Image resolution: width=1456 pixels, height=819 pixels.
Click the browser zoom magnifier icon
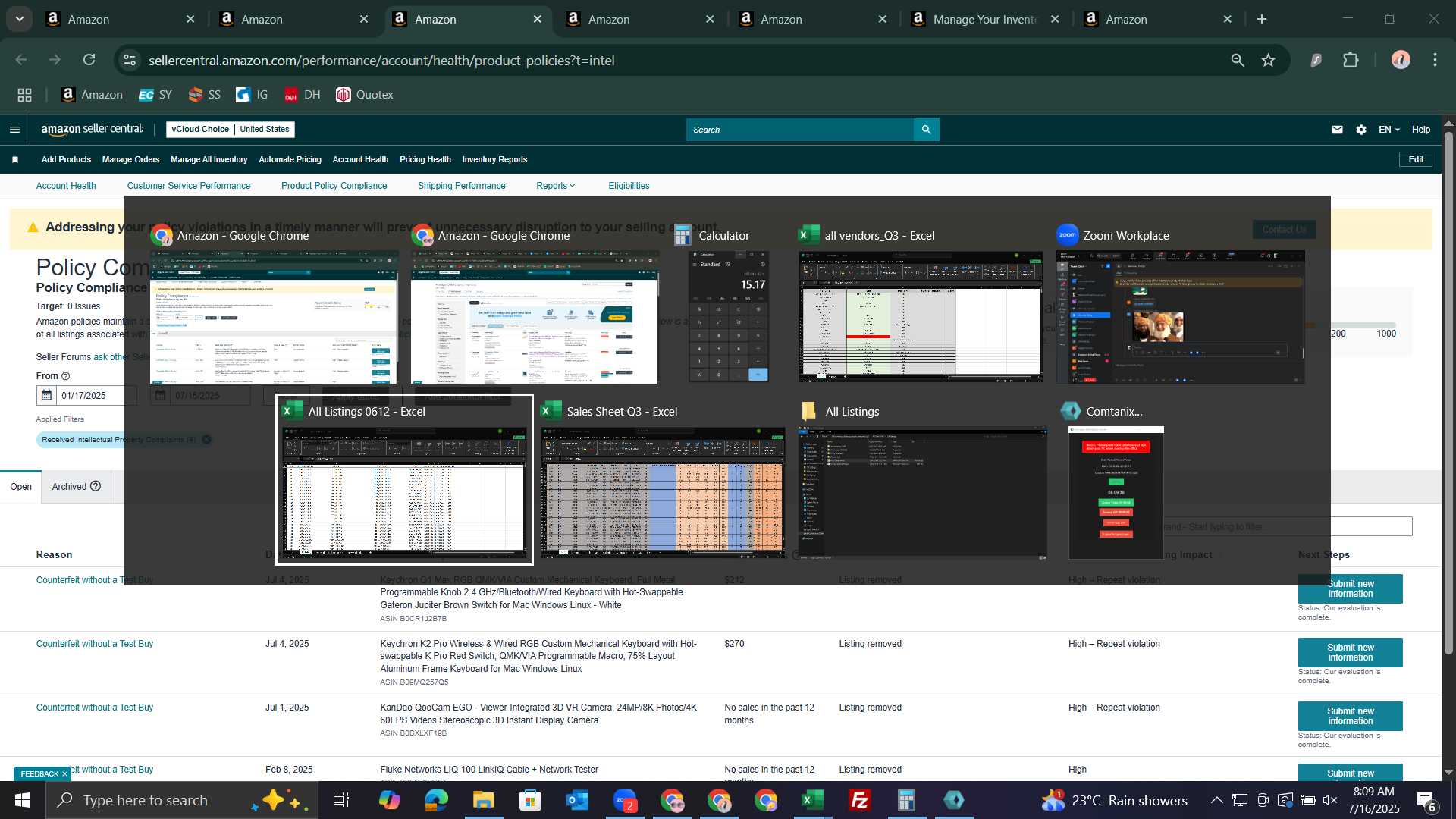coord(1238,60)
